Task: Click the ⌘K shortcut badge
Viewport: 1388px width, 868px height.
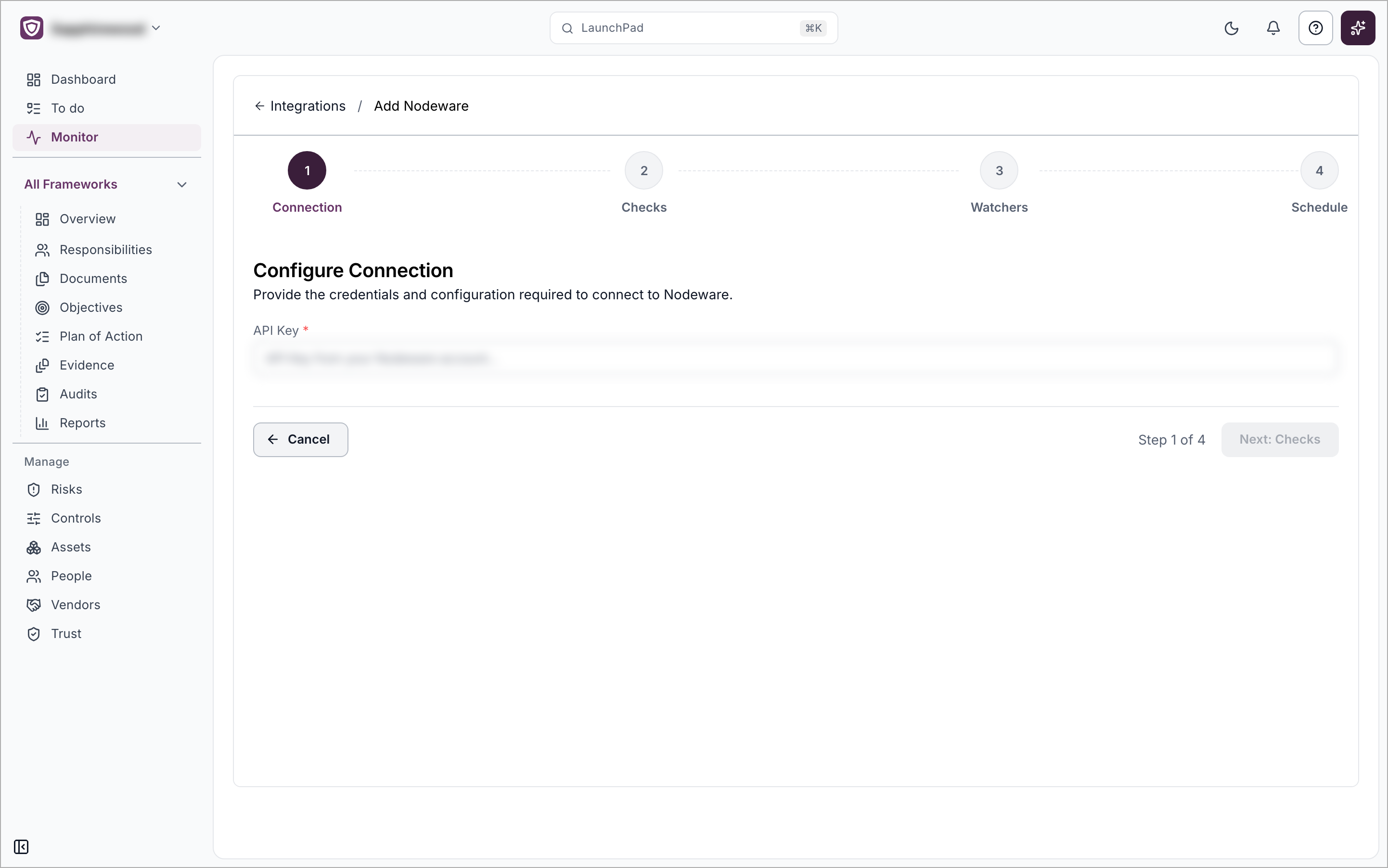Action: click(812, 28)
